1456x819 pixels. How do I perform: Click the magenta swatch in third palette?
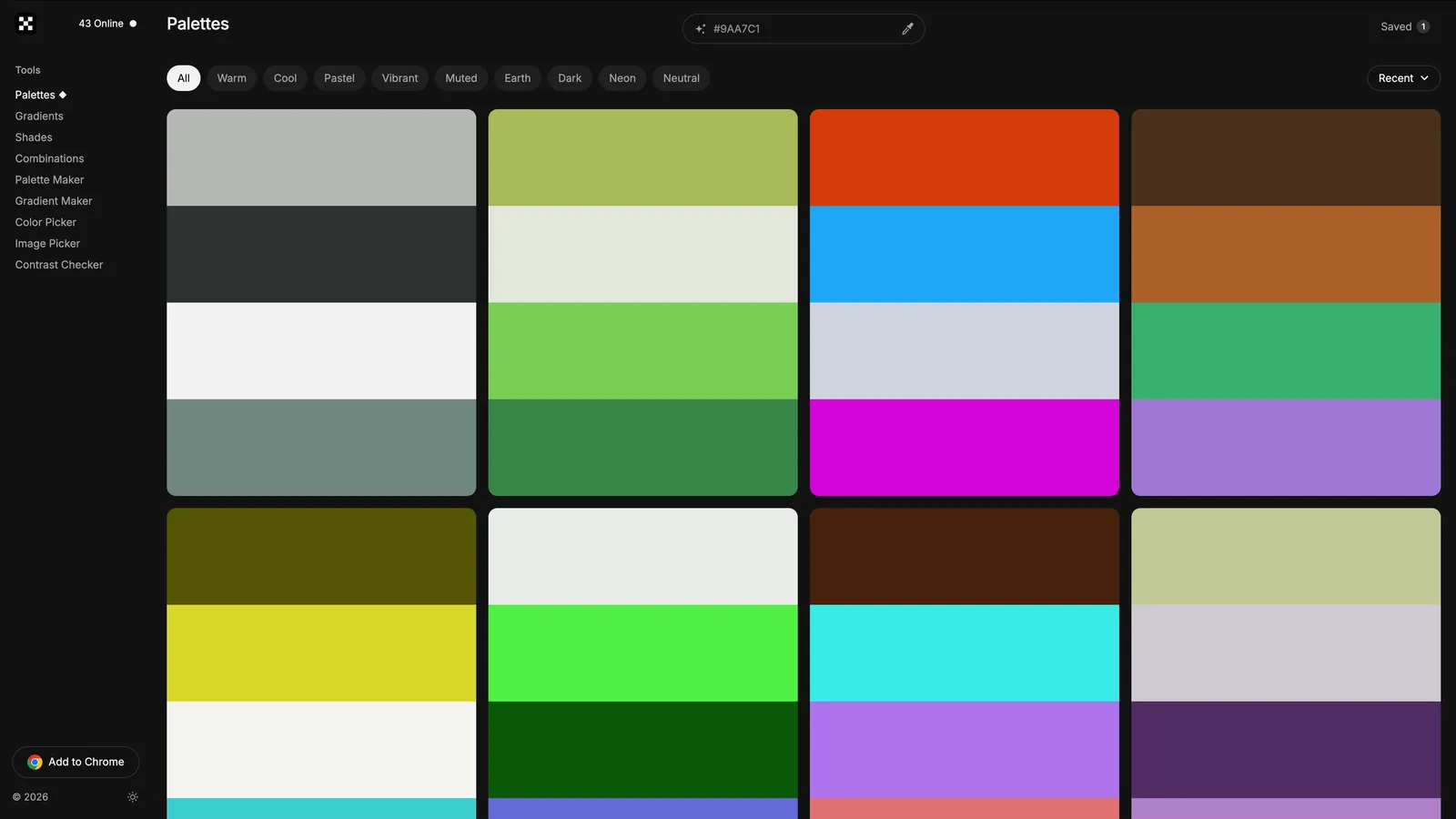(965, 448)
